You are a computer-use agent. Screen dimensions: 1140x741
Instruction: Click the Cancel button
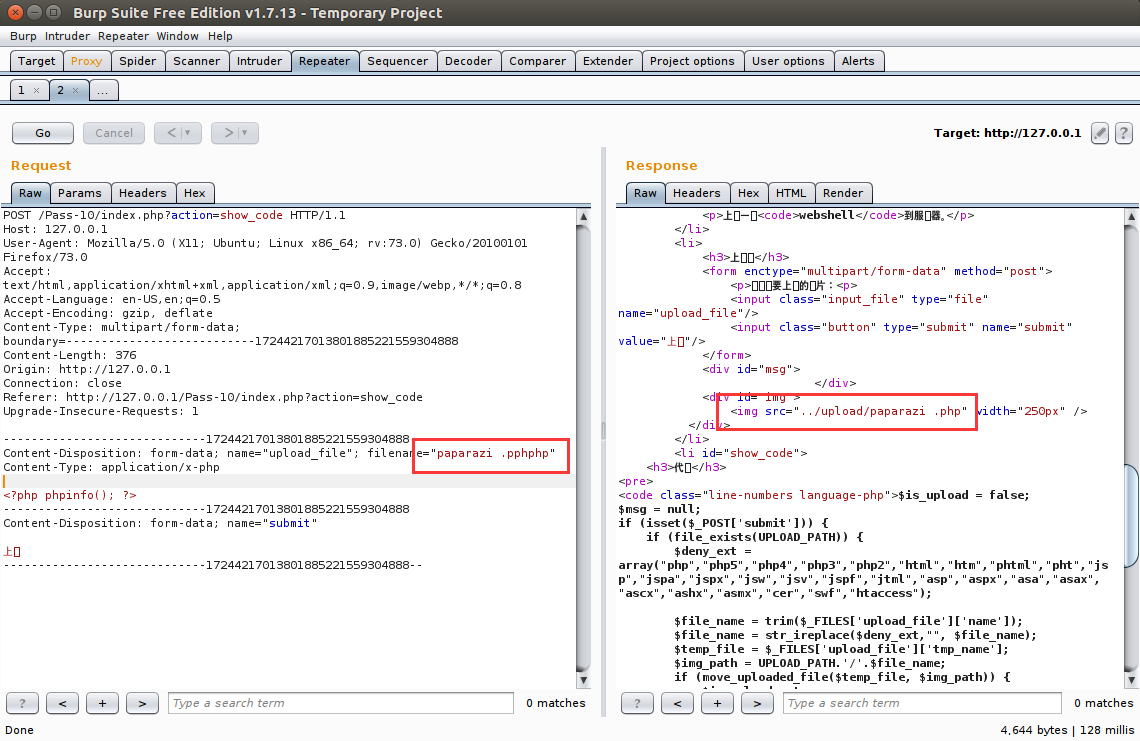pos(114,133)
